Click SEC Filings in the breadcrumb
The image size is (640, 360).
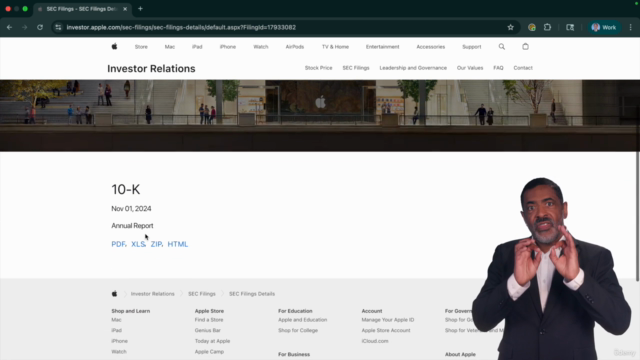pyautogui.click(x=202, y=294)
